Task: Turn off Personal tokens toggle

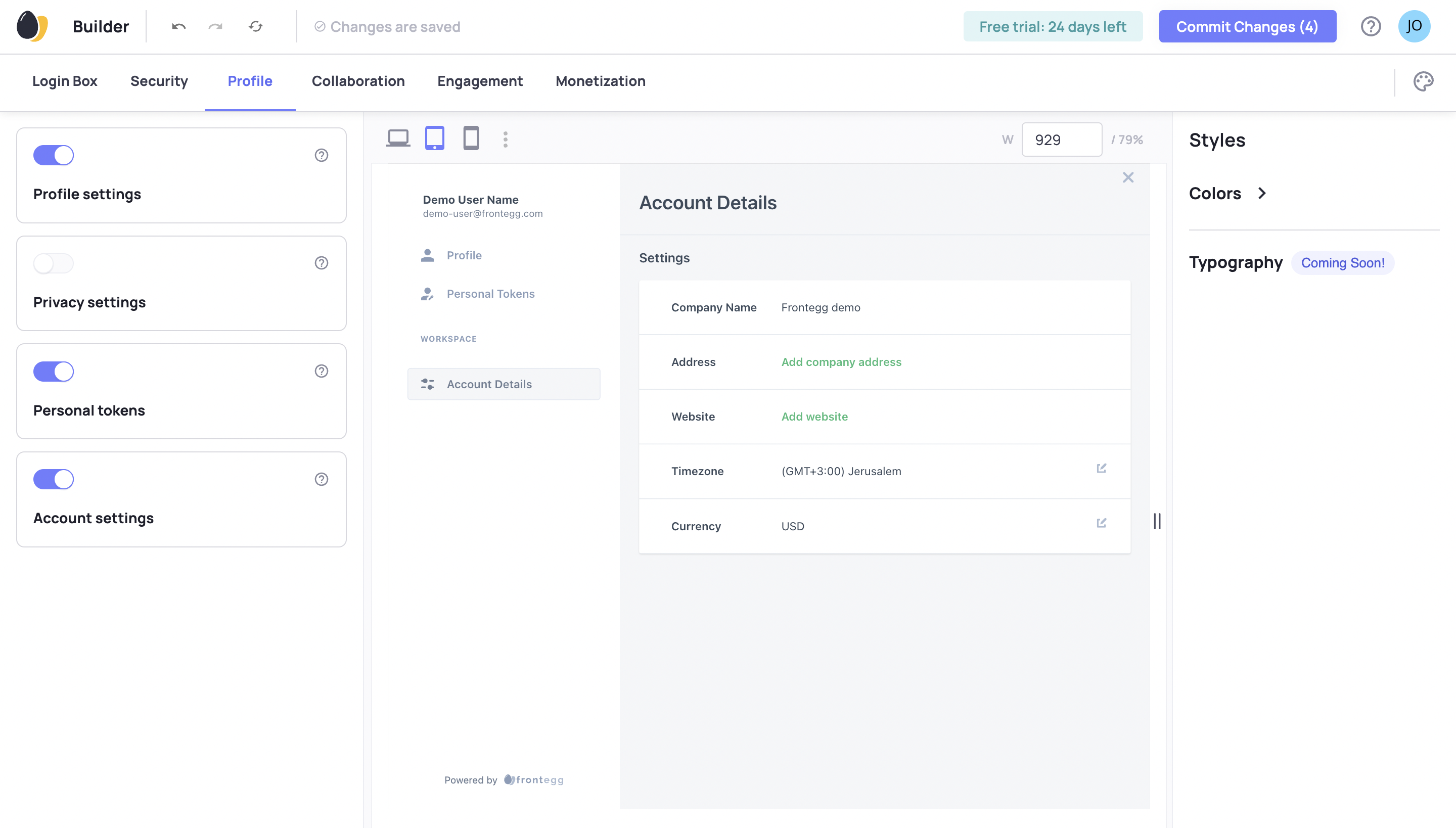Action: [54, 372]
